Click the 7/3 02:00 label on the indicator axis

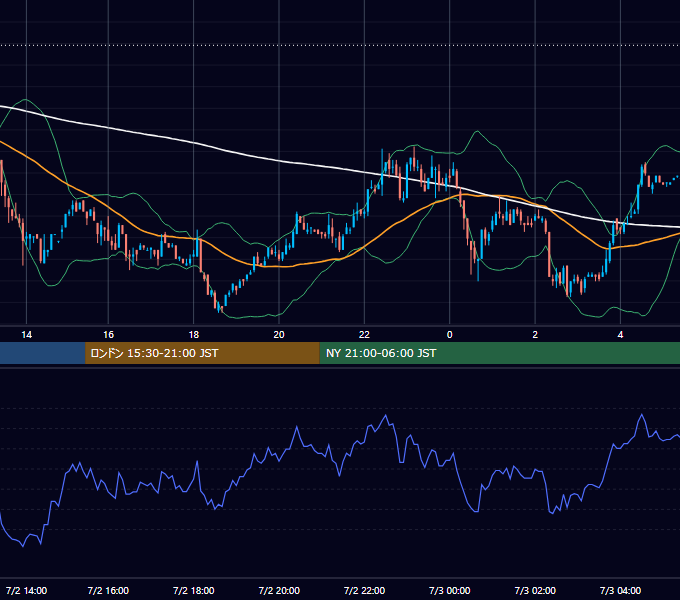[x=535, y=590]
